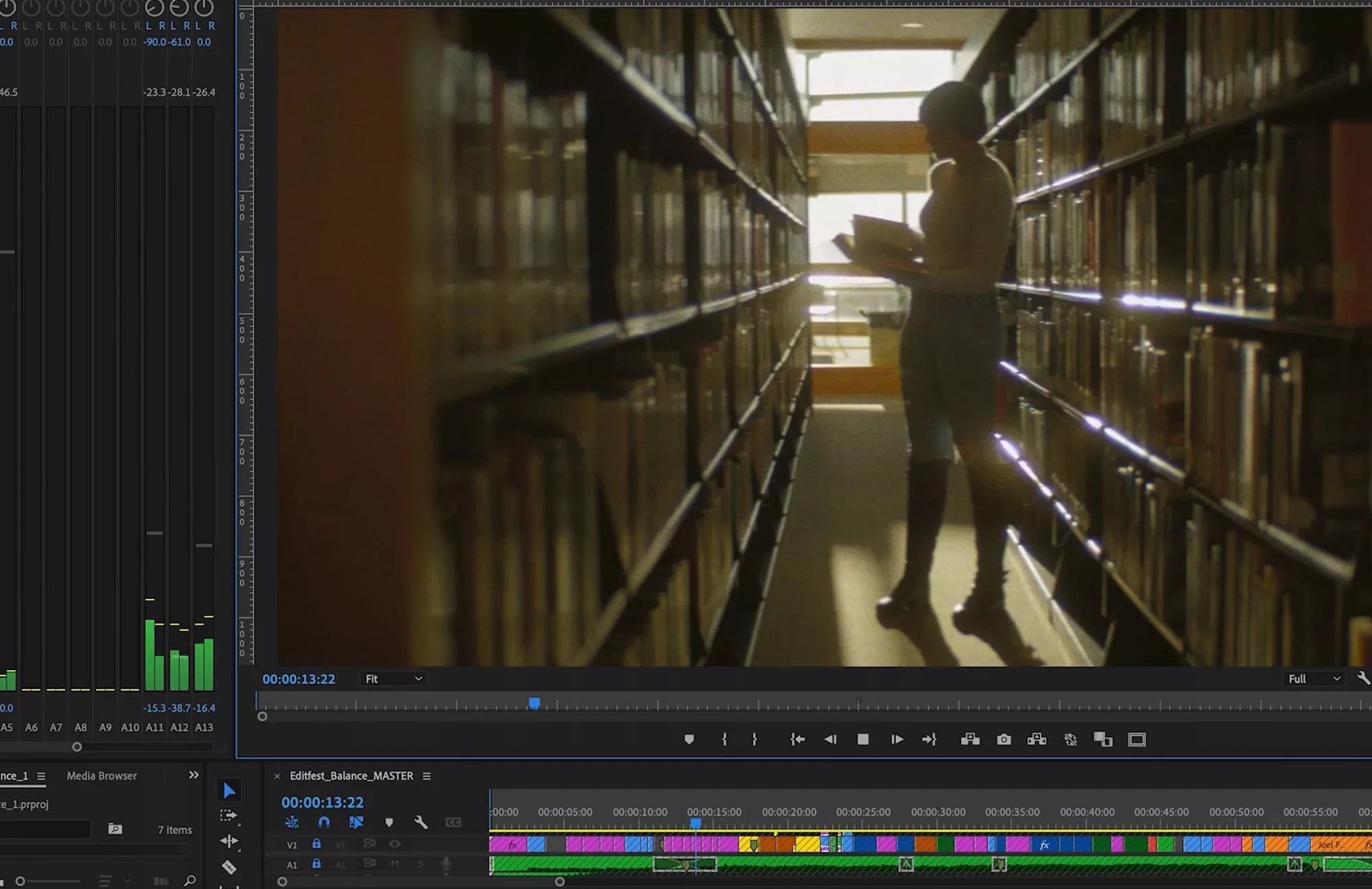
Task: Toggle V1 track output eye icon
Action: pyautogui.click(x=394, y=844)
